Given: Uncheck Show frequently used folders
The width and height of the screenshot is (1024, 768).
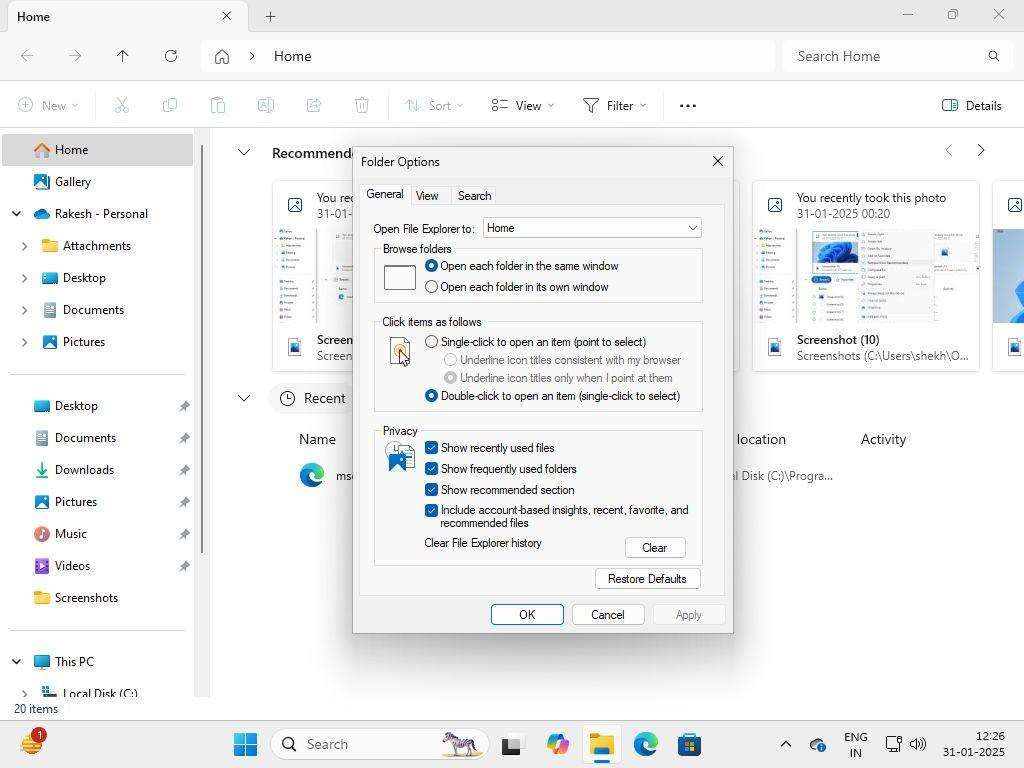Looking at the screenshot, I should coord(432,469).
